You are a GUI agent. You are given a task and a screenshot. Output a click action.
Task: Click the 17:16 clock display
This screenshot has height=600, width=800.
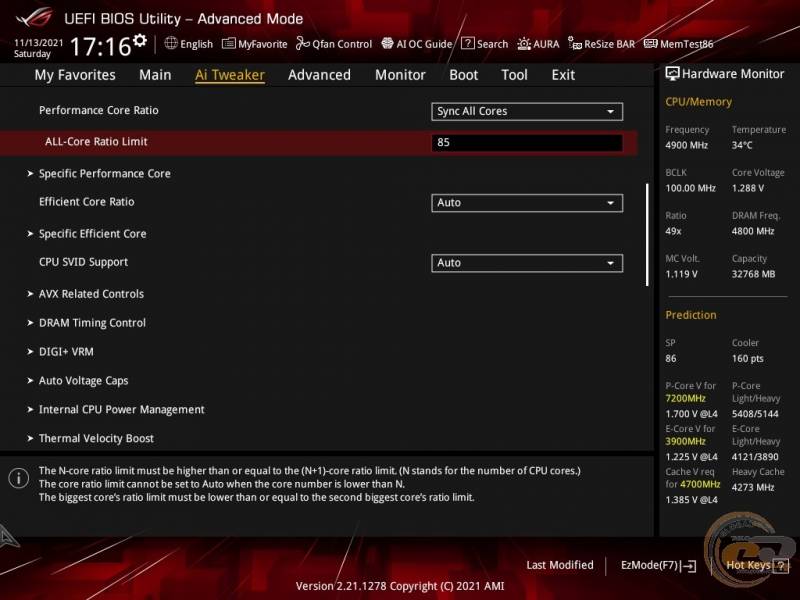click(x=101, y=46)
